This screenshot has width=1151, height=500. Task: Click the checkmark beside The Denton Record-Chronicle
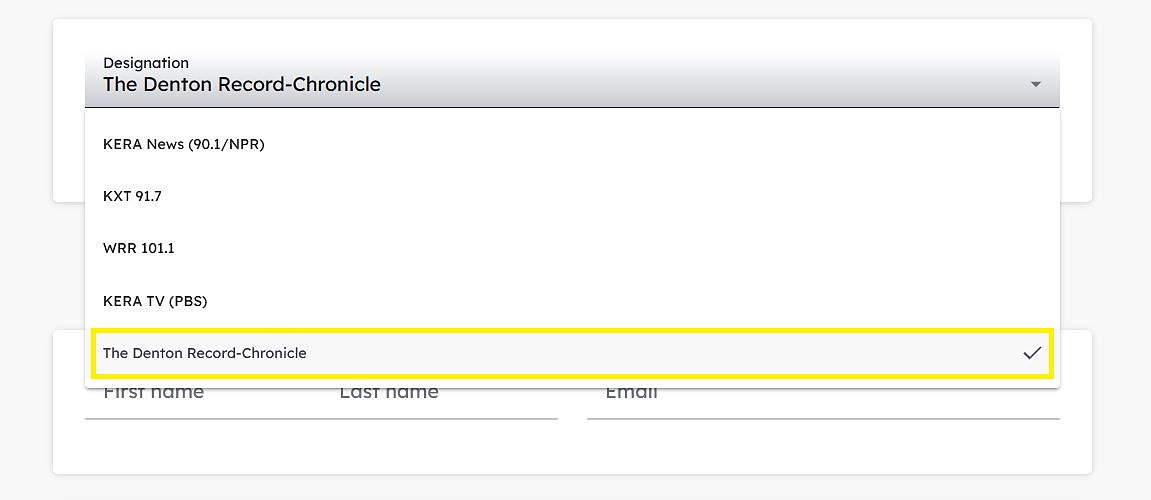tap(1032, 353)
